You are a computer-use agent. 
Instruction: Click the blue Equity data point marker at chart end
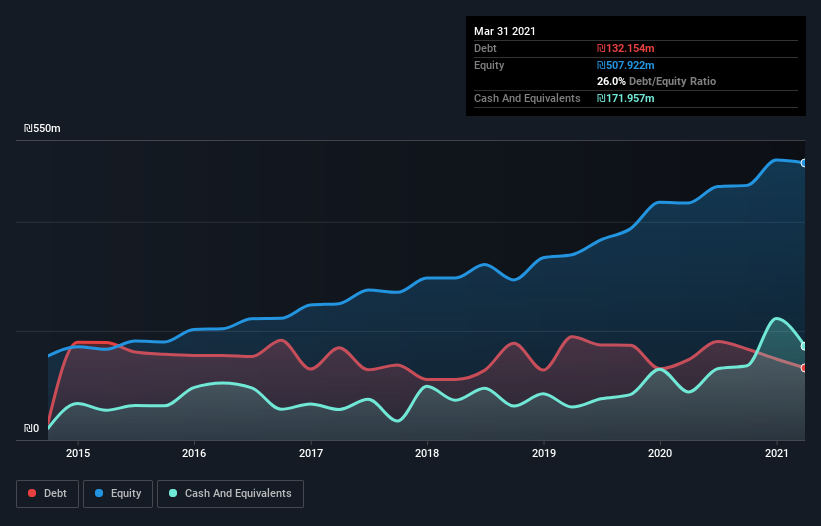tap(804, 163)
